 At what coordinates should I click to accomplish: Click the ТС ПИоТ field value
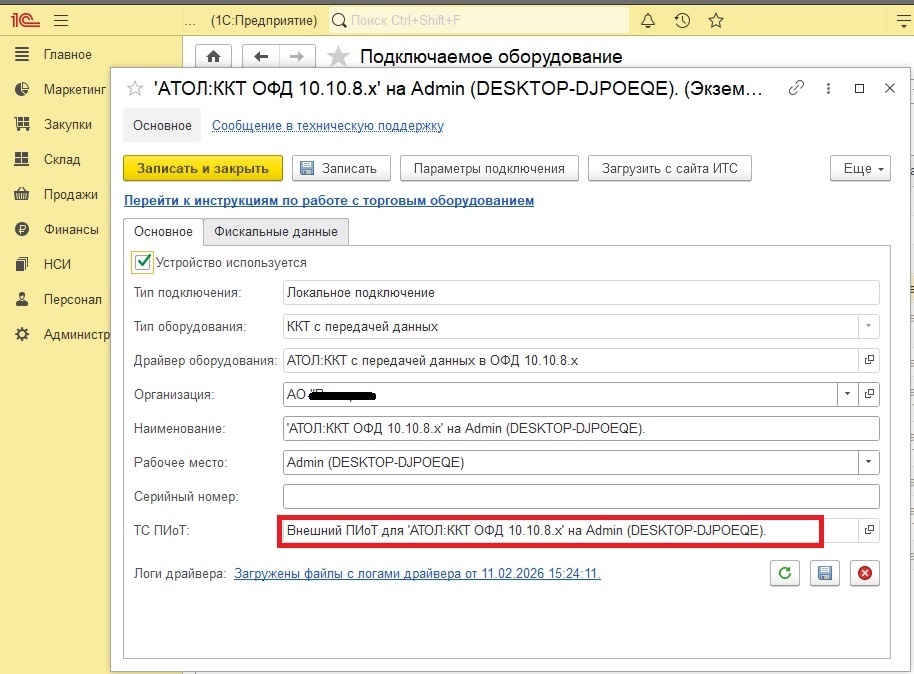(x=570, y=530)
